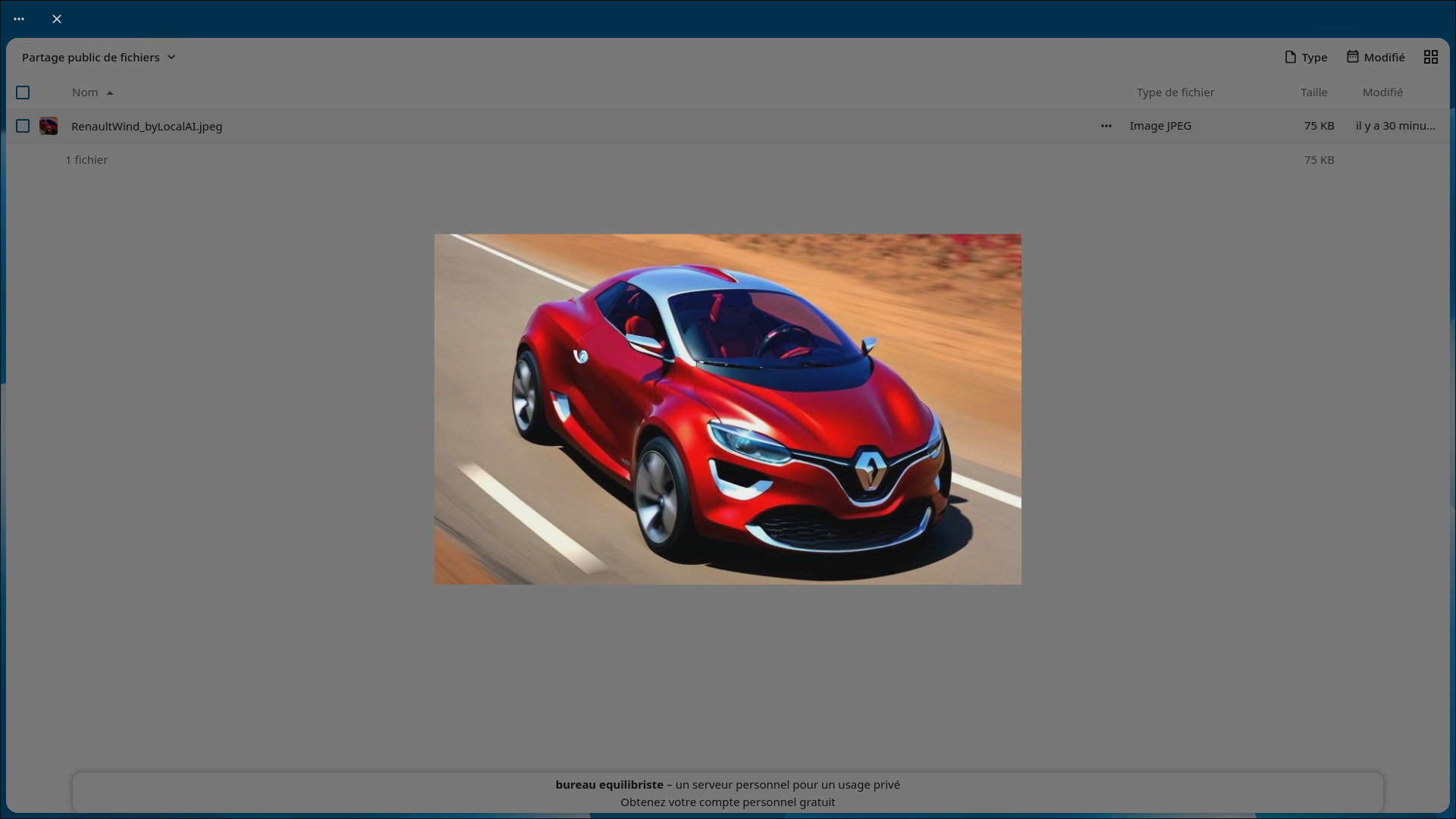The width and height of the screenshot is (1456, 819).
Task: Sort by Type de fichier column
Action: coord(1175,93)
